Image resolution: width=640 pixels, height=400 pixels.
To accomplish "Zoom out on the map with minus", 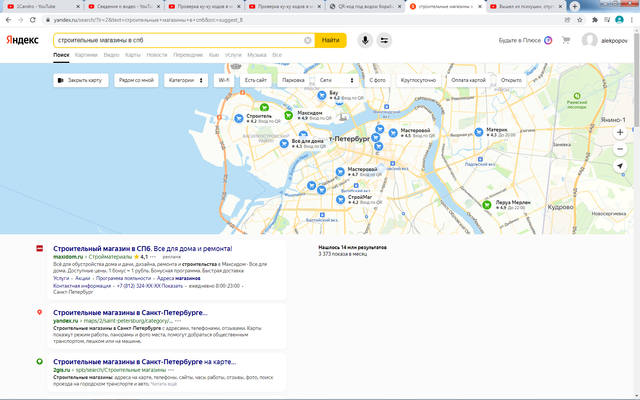I will click(620, 149).
